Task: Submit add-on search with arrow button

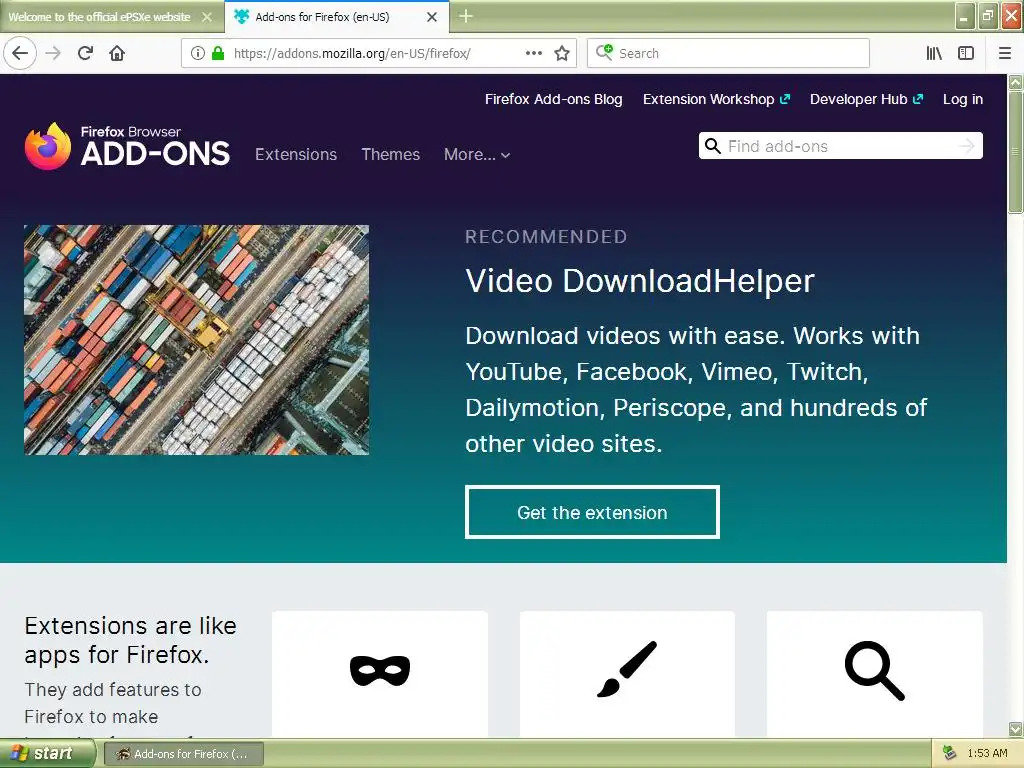Action: click(967, 146)
